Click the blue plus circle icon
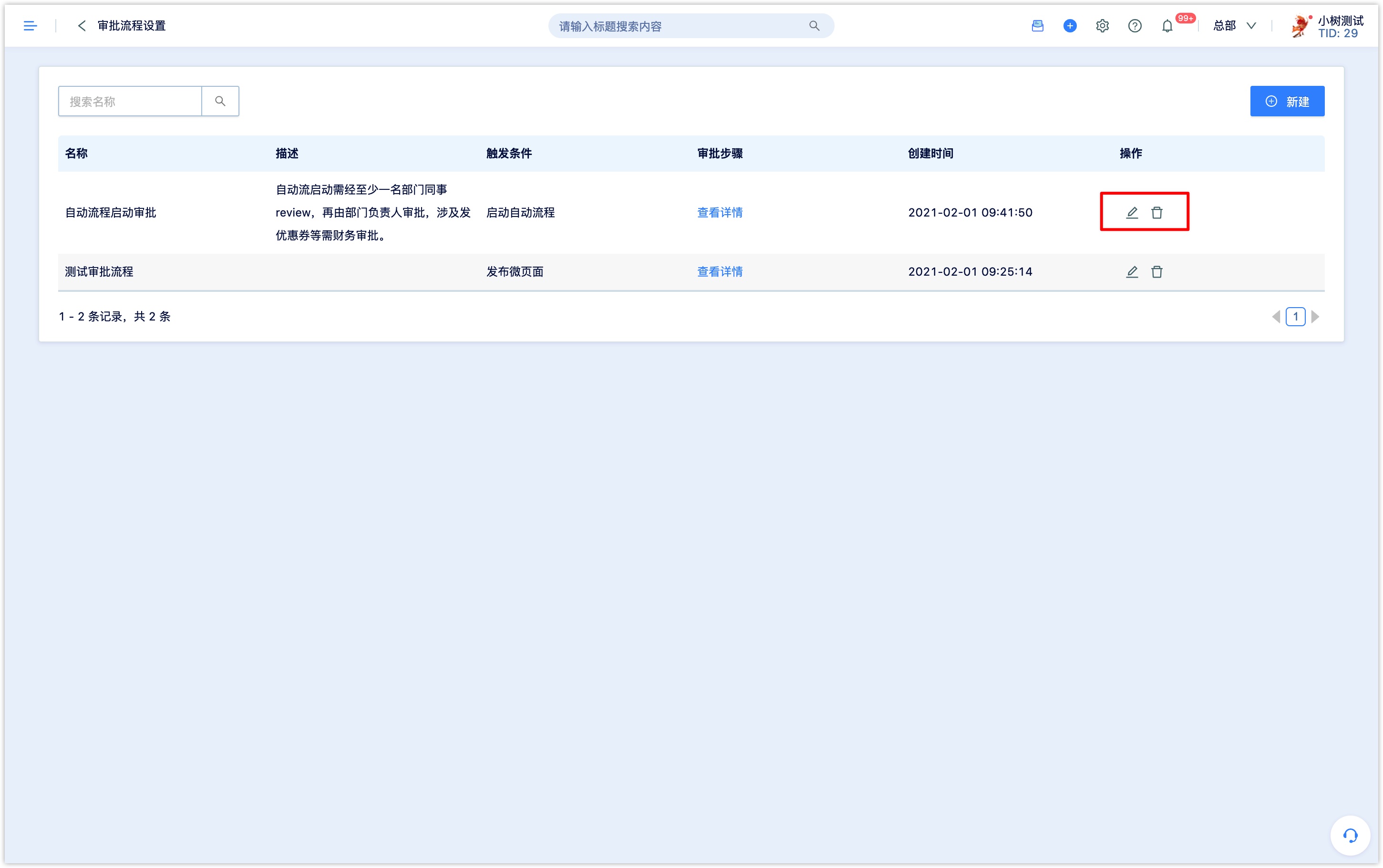The height and width of the screenshot is (868, 1383). (x=1070, y=26)
